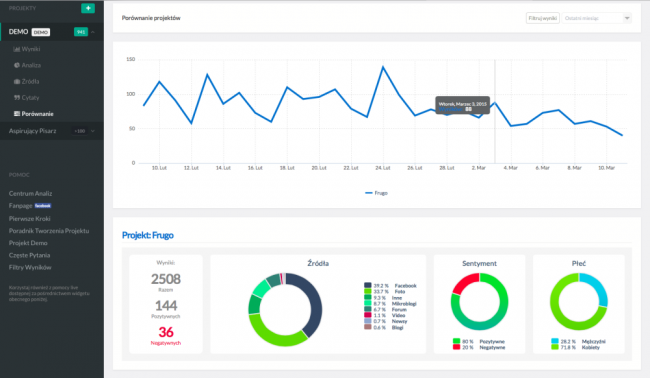Open the Filtry Wyników link
The image size is (650, 378).
click(x=30, y=268)
